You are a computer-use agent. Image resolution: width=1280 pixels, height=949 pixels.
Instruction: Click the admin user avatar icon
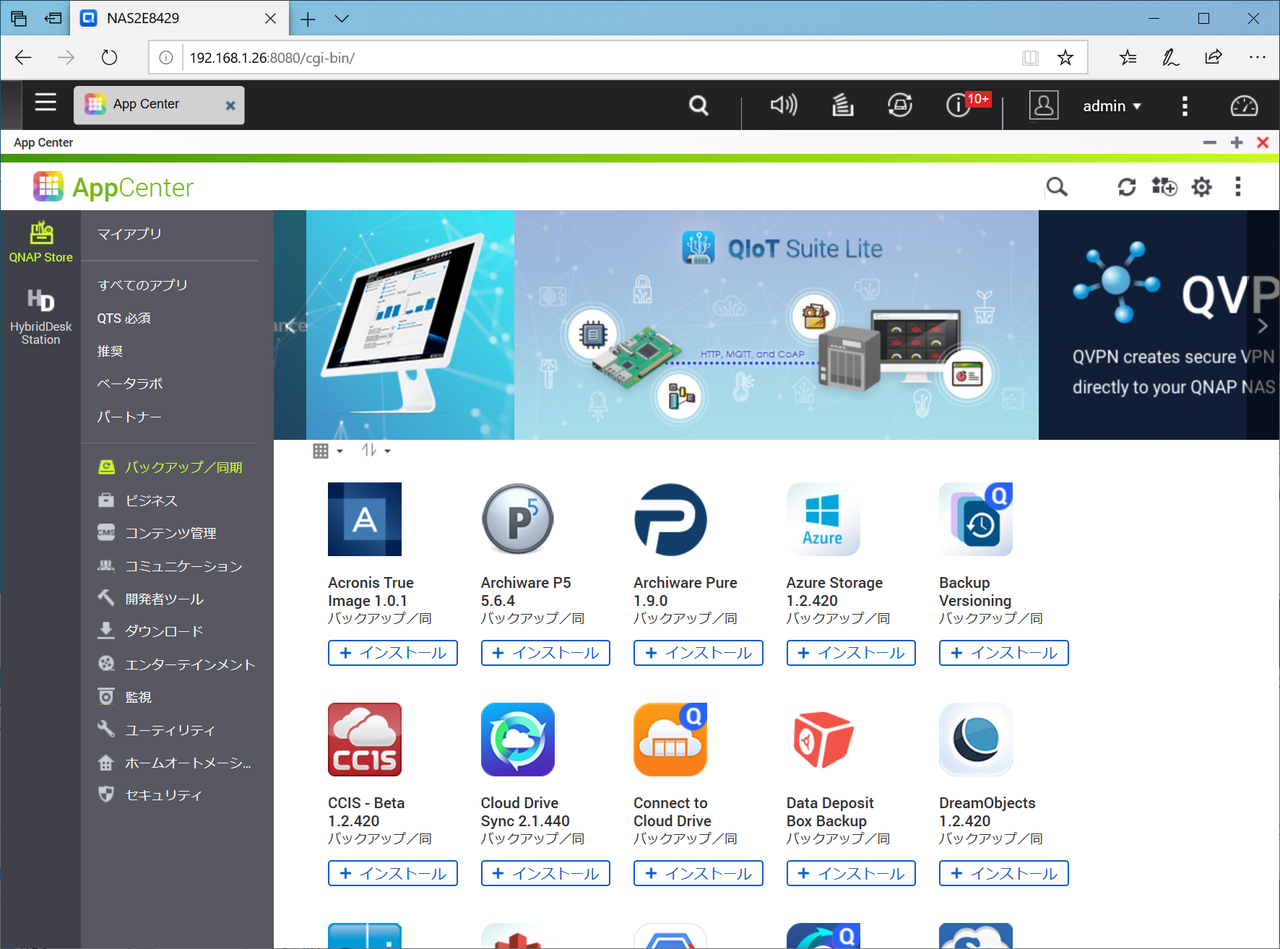click(x=1044, y=105)
